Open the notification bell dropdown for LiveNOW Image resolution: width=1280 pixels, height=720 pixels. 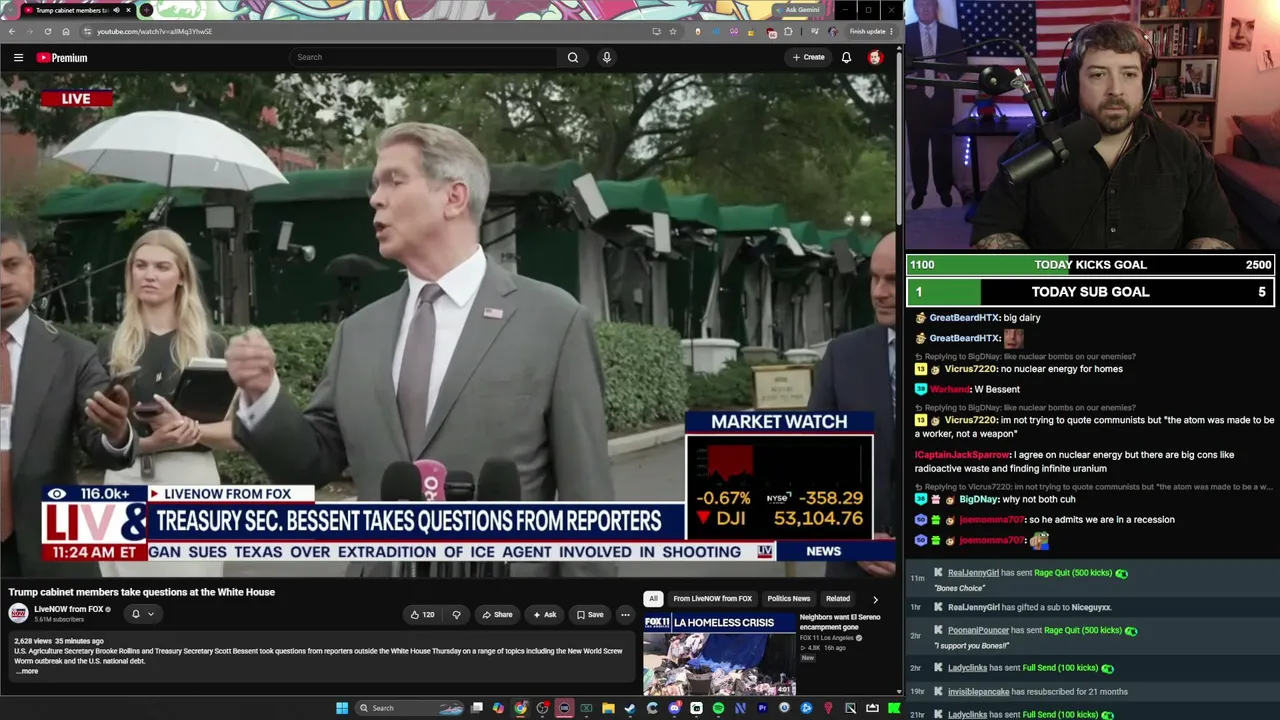pos(142,614)
